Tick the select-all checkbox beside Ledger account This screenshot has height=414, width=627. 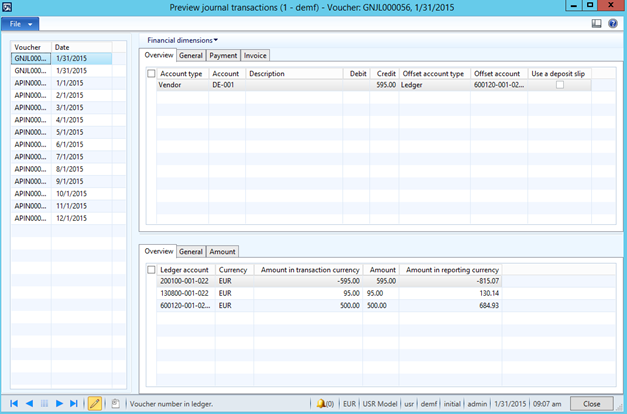point(151,270)
